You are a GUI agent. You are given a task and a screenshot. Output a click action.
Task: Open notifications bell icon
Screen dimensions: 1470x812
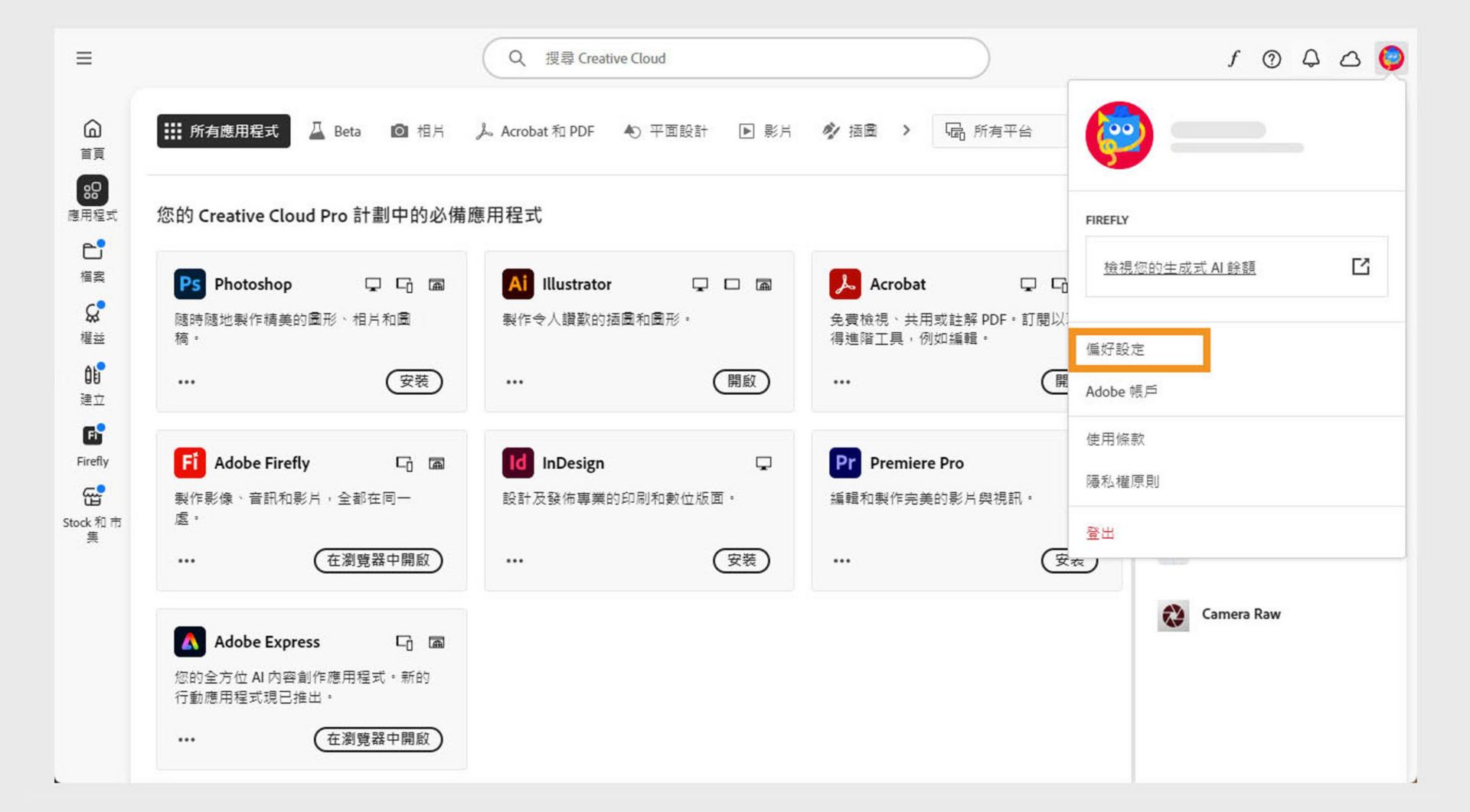(1311, 58)
